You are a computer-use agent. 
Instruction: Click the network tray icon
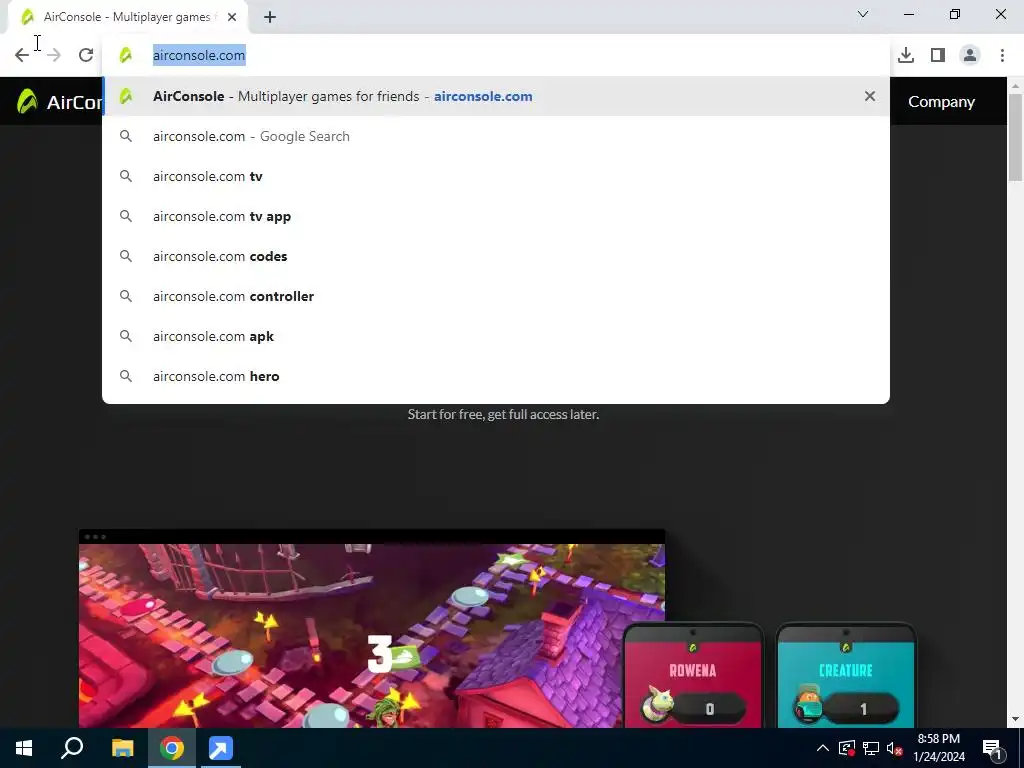(871, 748)
